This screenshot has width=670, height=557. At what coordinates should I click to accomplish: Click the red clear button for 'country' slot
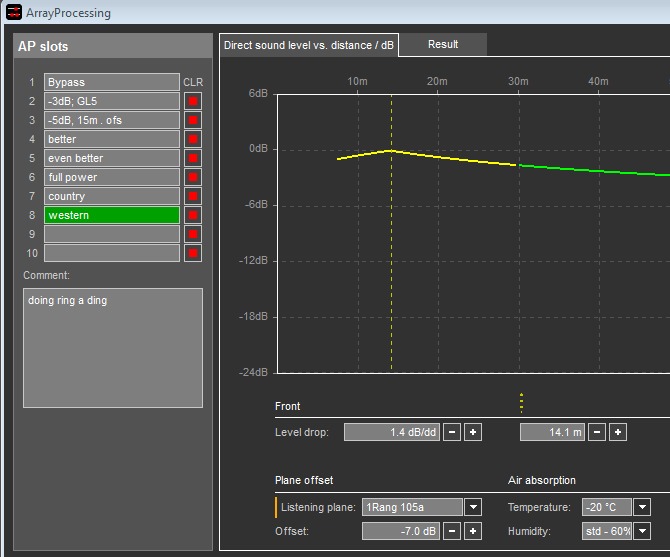coord(193,196)
